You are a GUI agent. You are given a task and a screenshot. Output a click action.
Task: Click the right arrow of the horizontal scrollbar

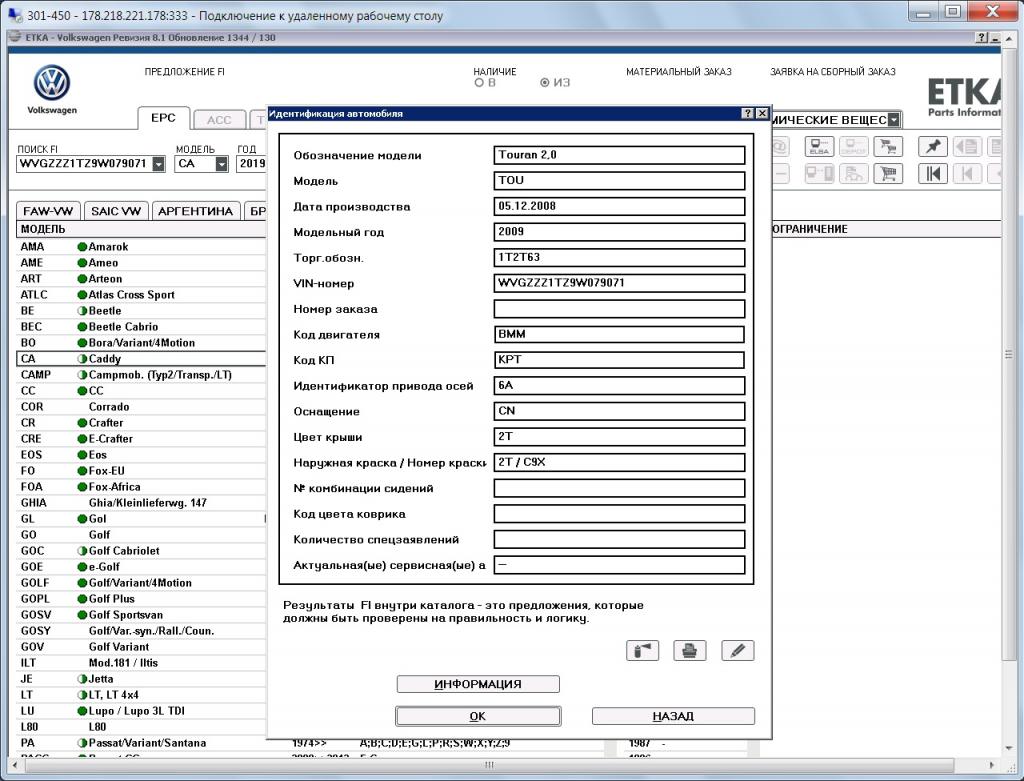pos(991,765)
